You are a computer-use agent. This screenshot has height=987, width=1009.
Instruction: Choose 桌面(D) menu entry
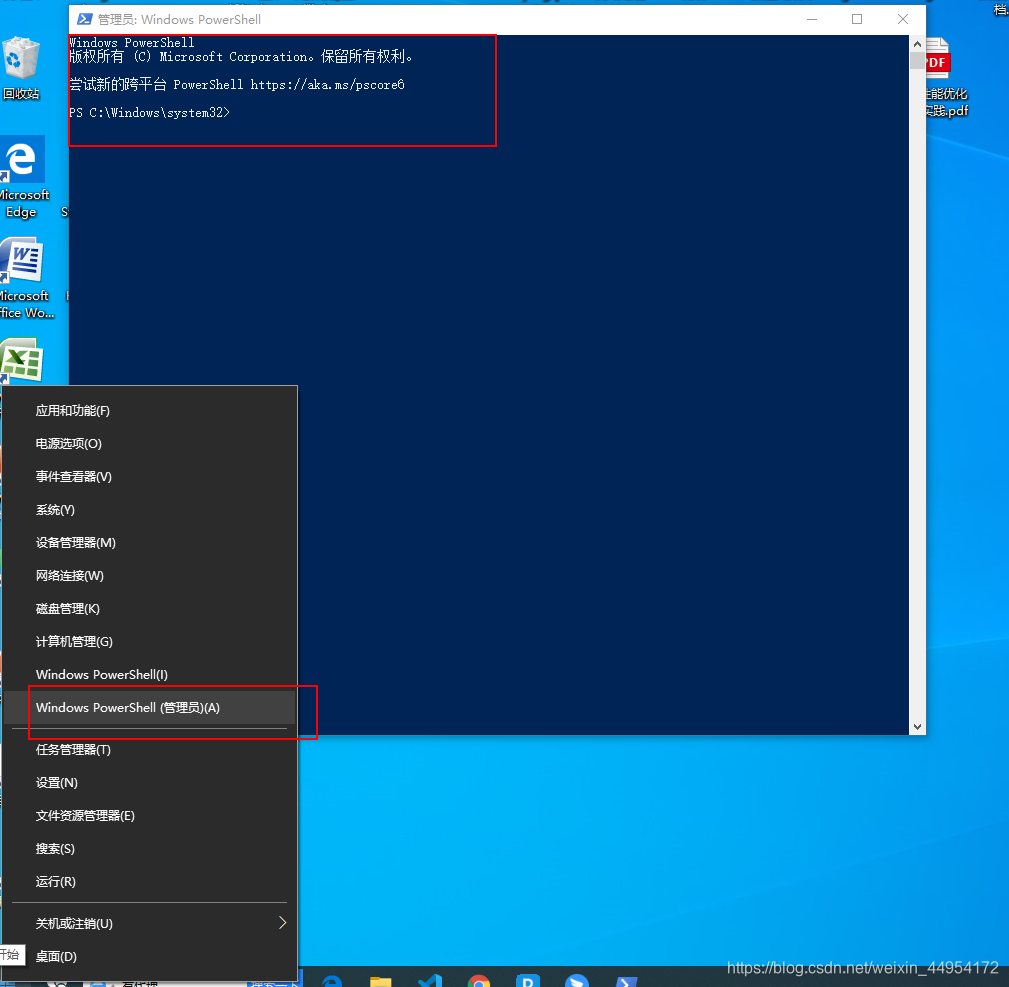[x=150, y=956]
